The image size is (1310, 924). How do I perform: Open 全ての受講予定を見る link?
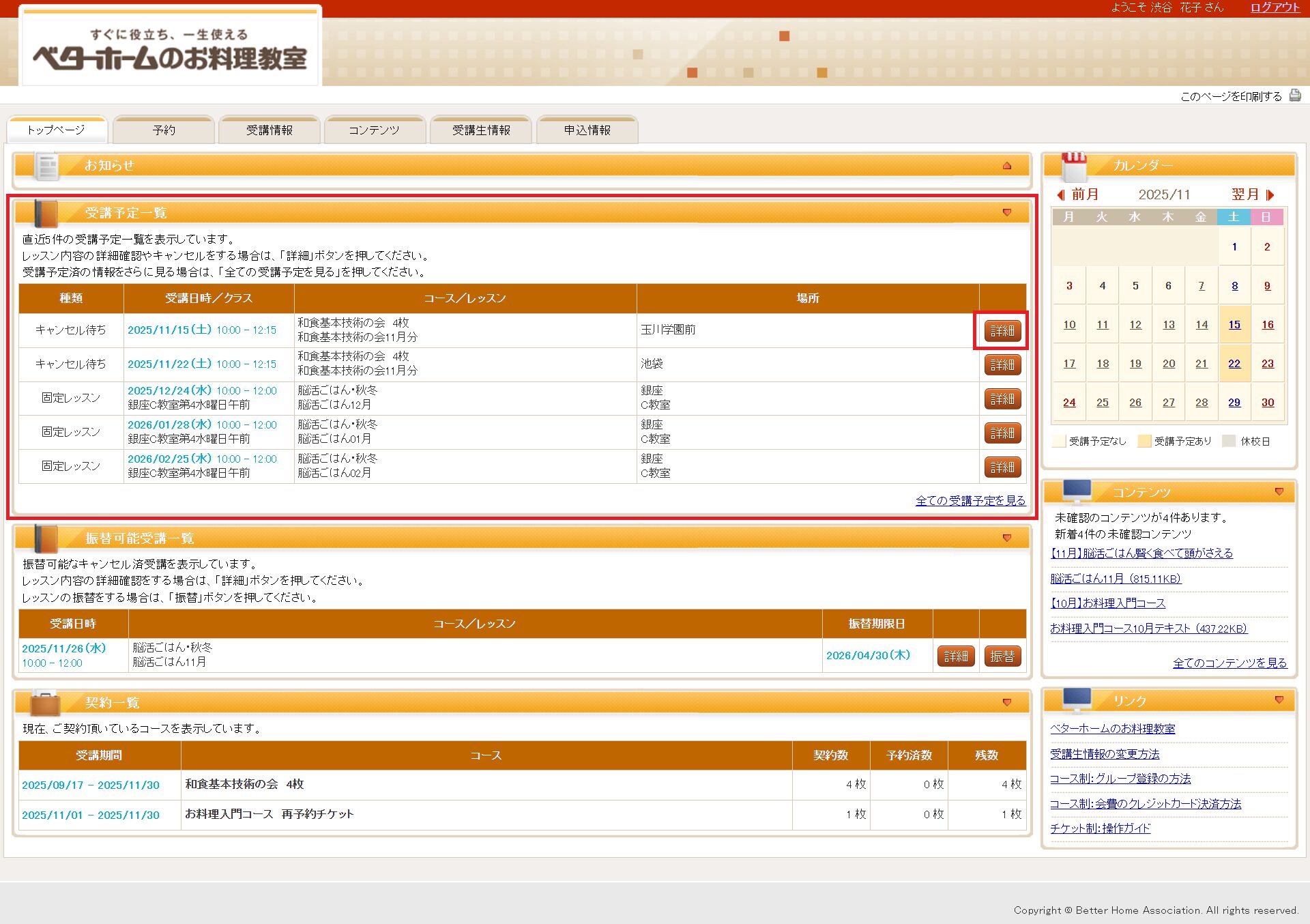pos(970,501)
